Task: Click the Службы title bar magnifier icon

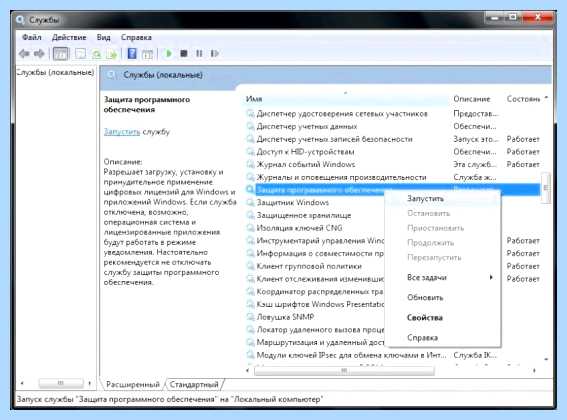Action: pyautogui.click(x=20, y=20)
